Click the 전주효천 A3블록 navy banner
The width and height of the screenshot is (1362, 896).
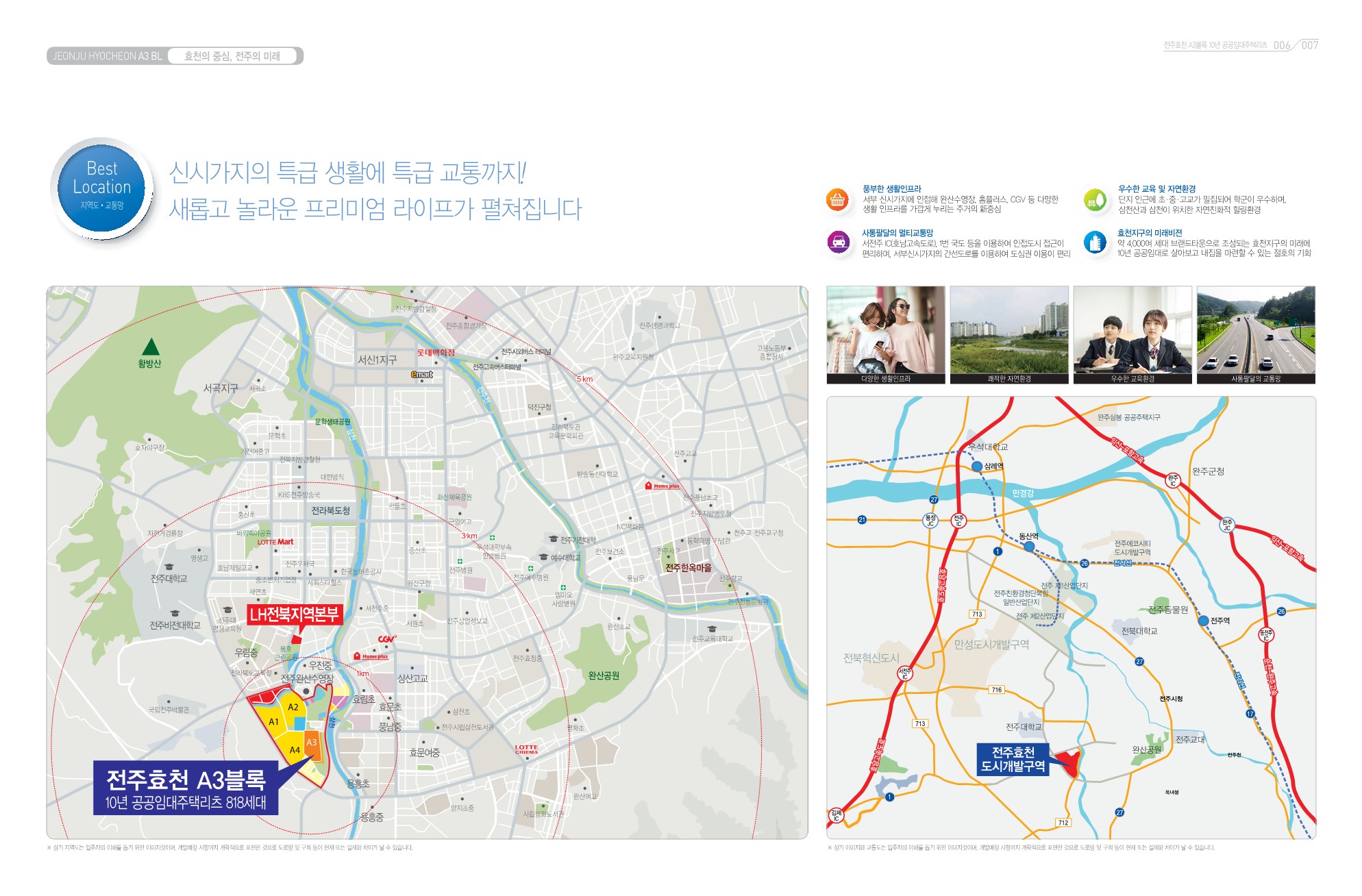(186, 788)
